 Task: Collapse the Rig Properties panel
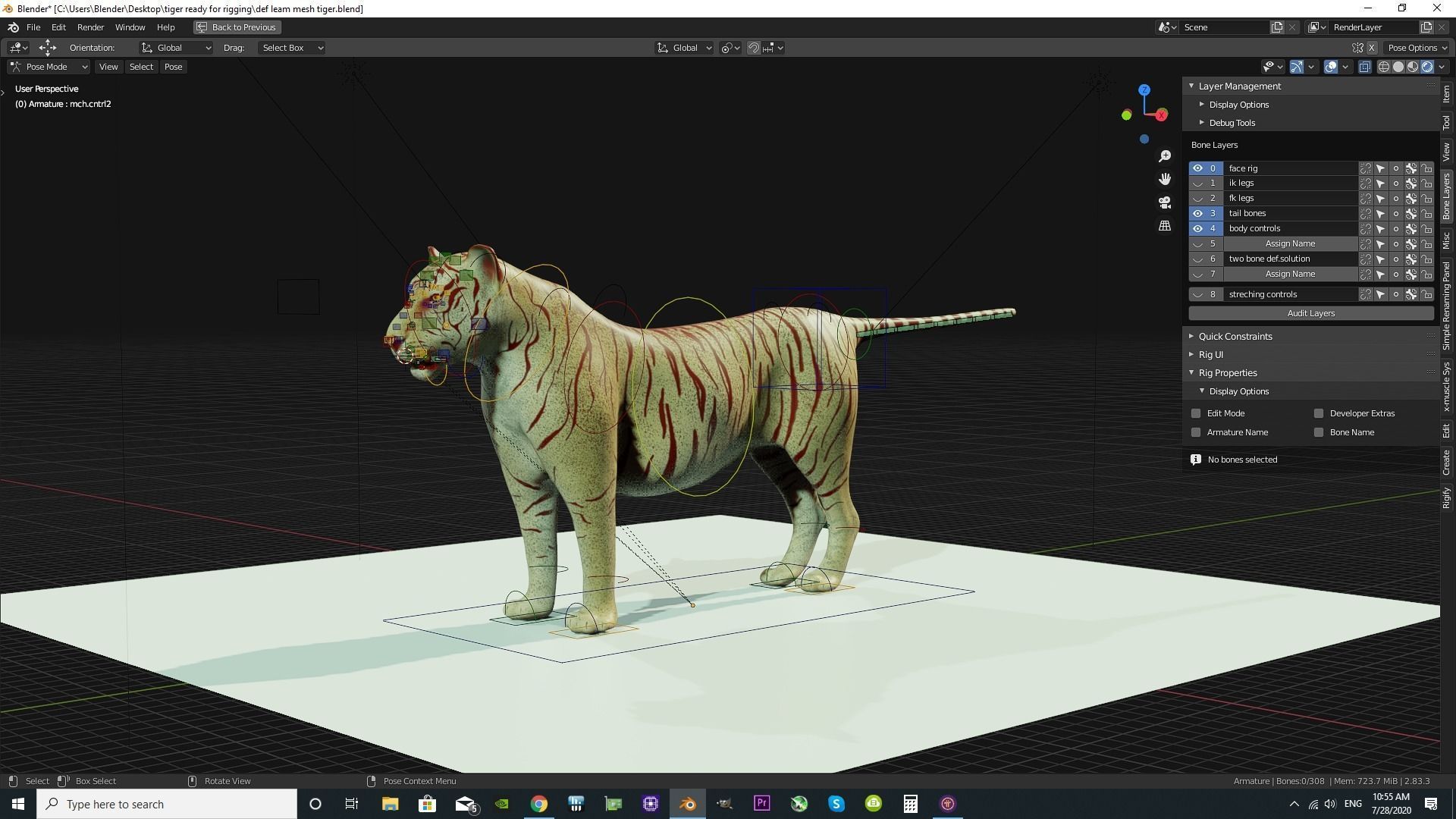click(1191, 372)
